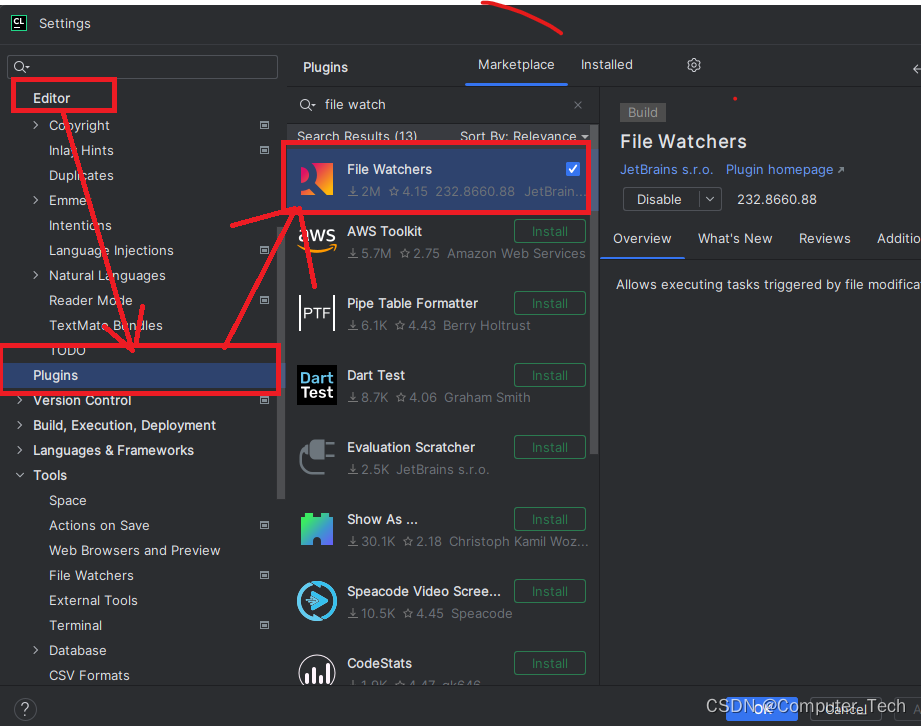
Task: Open help via the question mark icon
Action: (x=25, y=709)
